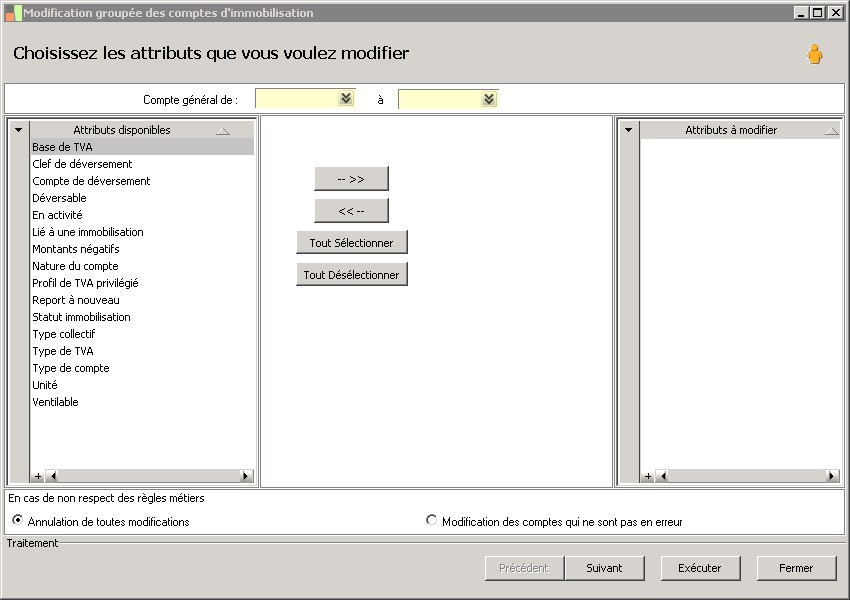The image size is (850, 600).
Task: Select Statut immobilisation attribute
Action: [142, 317]
